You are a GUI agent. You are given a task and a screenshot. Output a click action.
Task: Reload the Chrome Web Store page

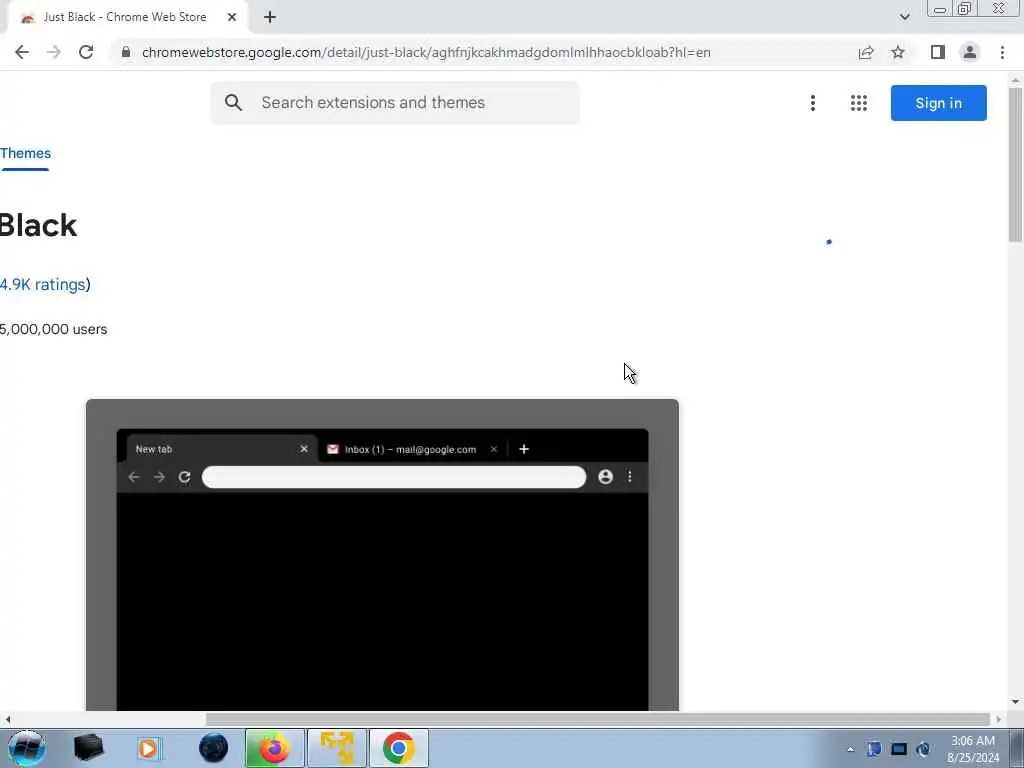click(86, 52)
